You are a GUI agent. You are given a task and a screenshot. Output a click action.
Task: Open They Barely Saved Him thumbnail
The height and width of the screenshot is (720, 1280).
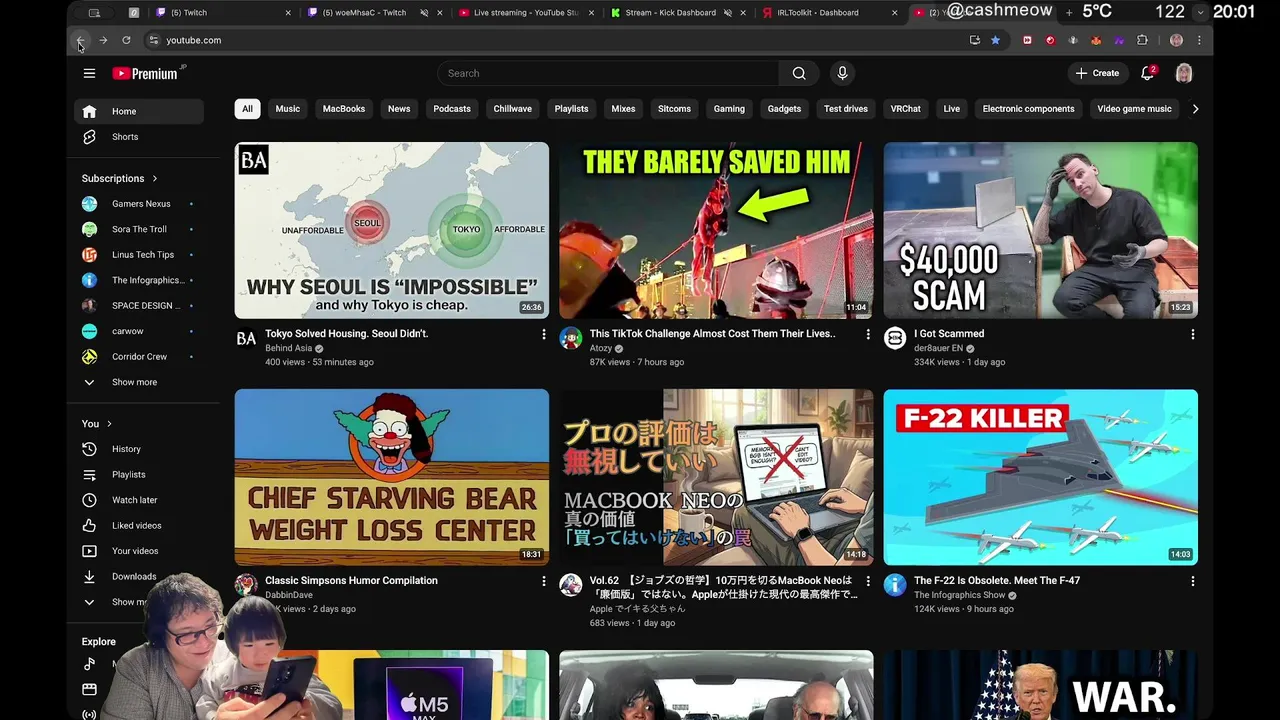click(x=716, y=230)
